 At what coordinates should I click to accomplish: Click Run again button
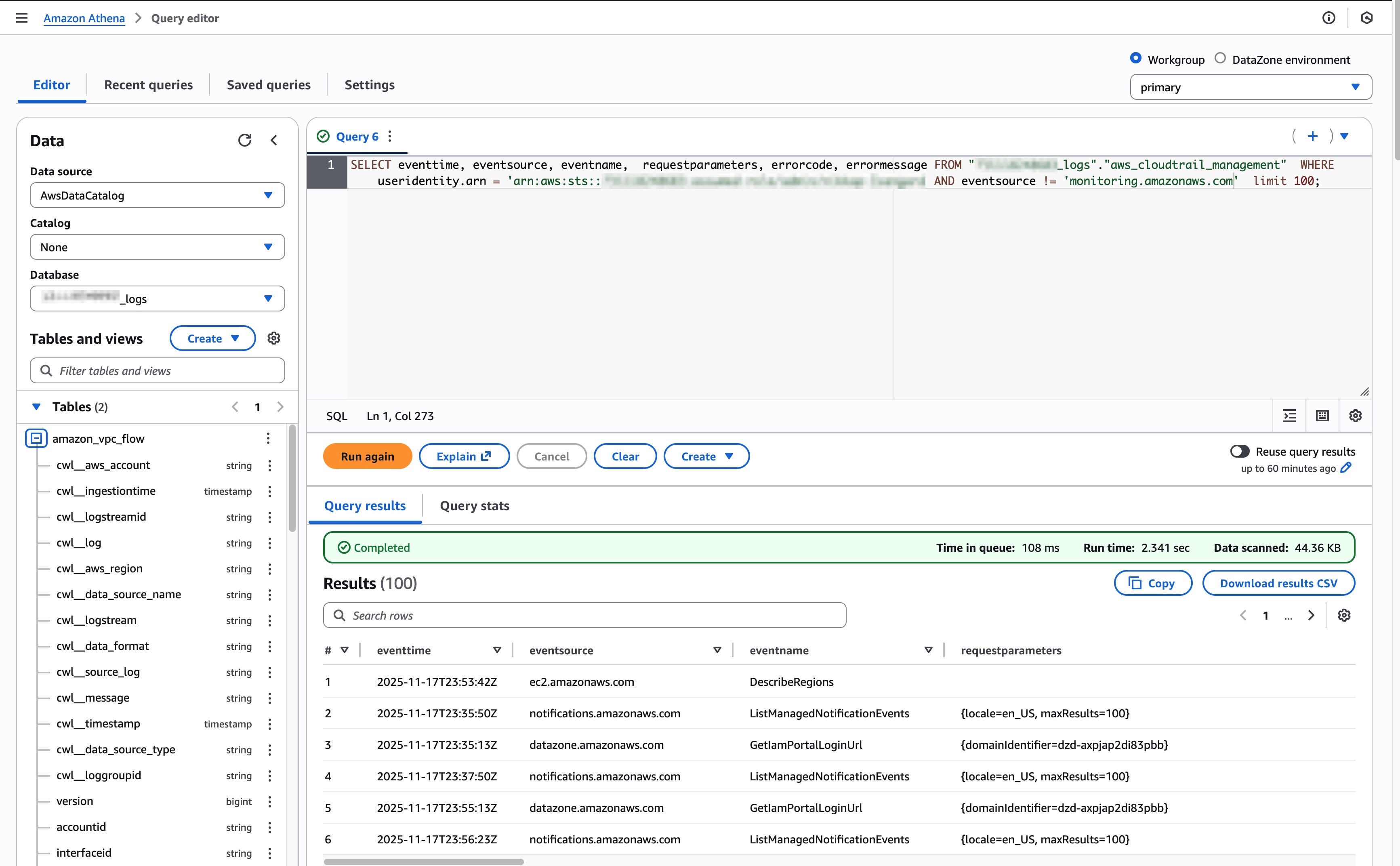[x=367, y=456]
